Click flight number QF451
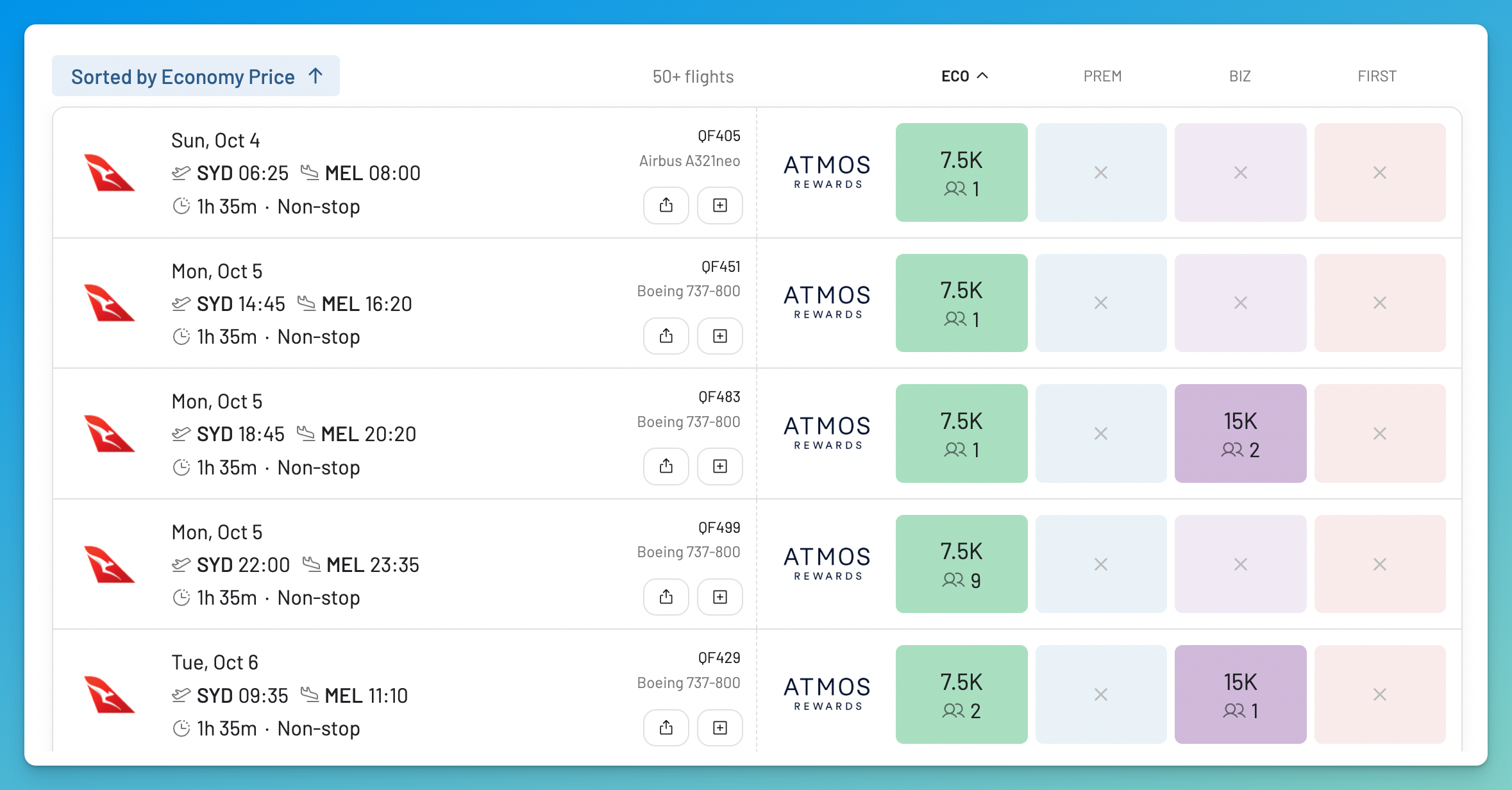The height and width of the screenshot is (790, 1512). coord(721,267)
